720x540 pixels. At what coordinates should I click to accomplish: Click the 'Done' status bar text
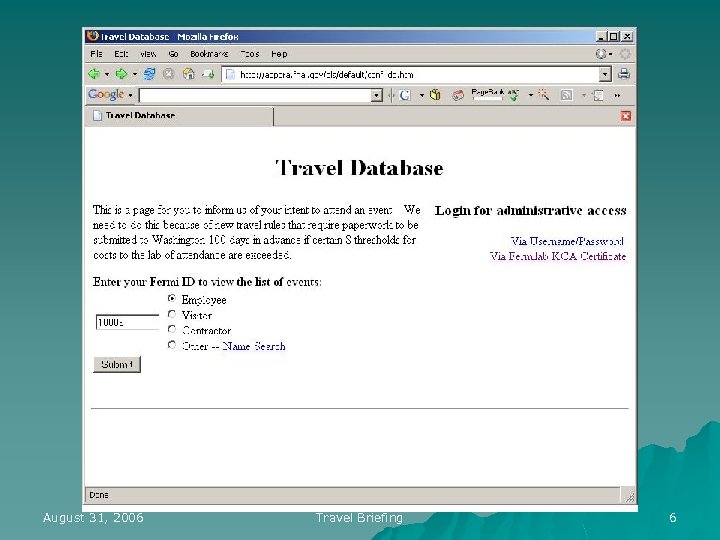click(99, 495)
